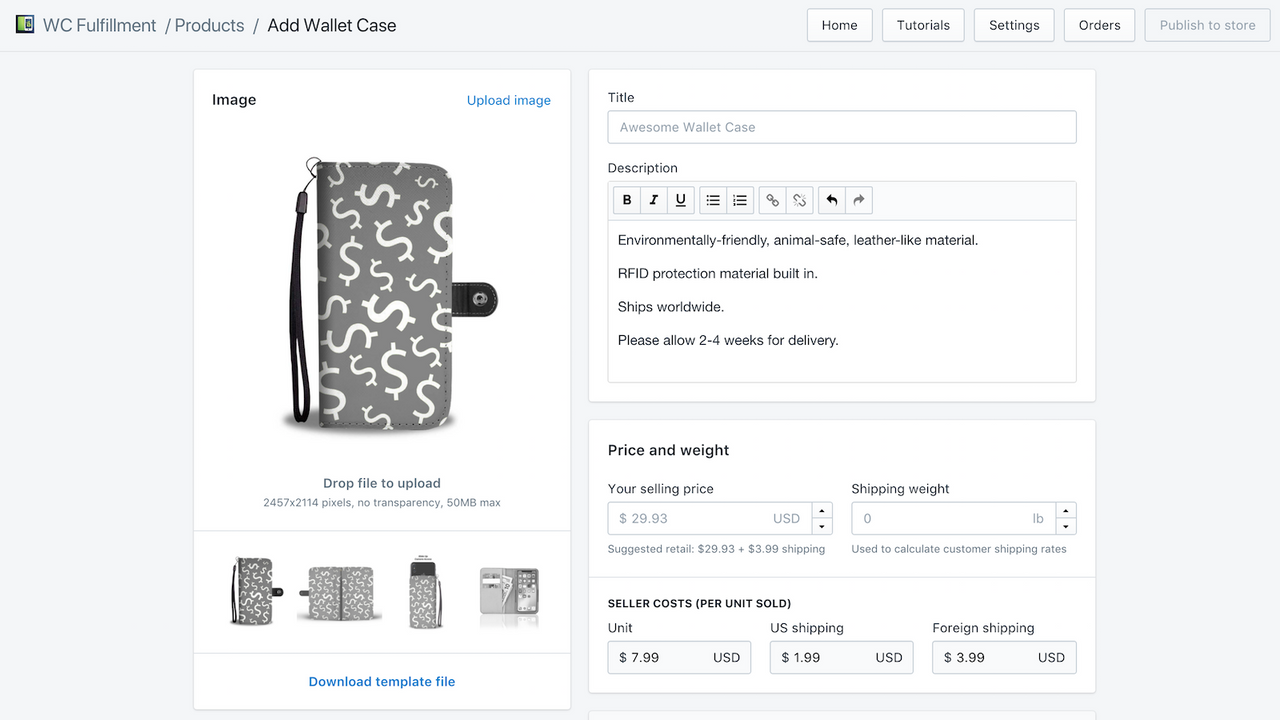Insert a bulleted list
The height and width of the screenshot is (720, 1280).
(713, 200)
